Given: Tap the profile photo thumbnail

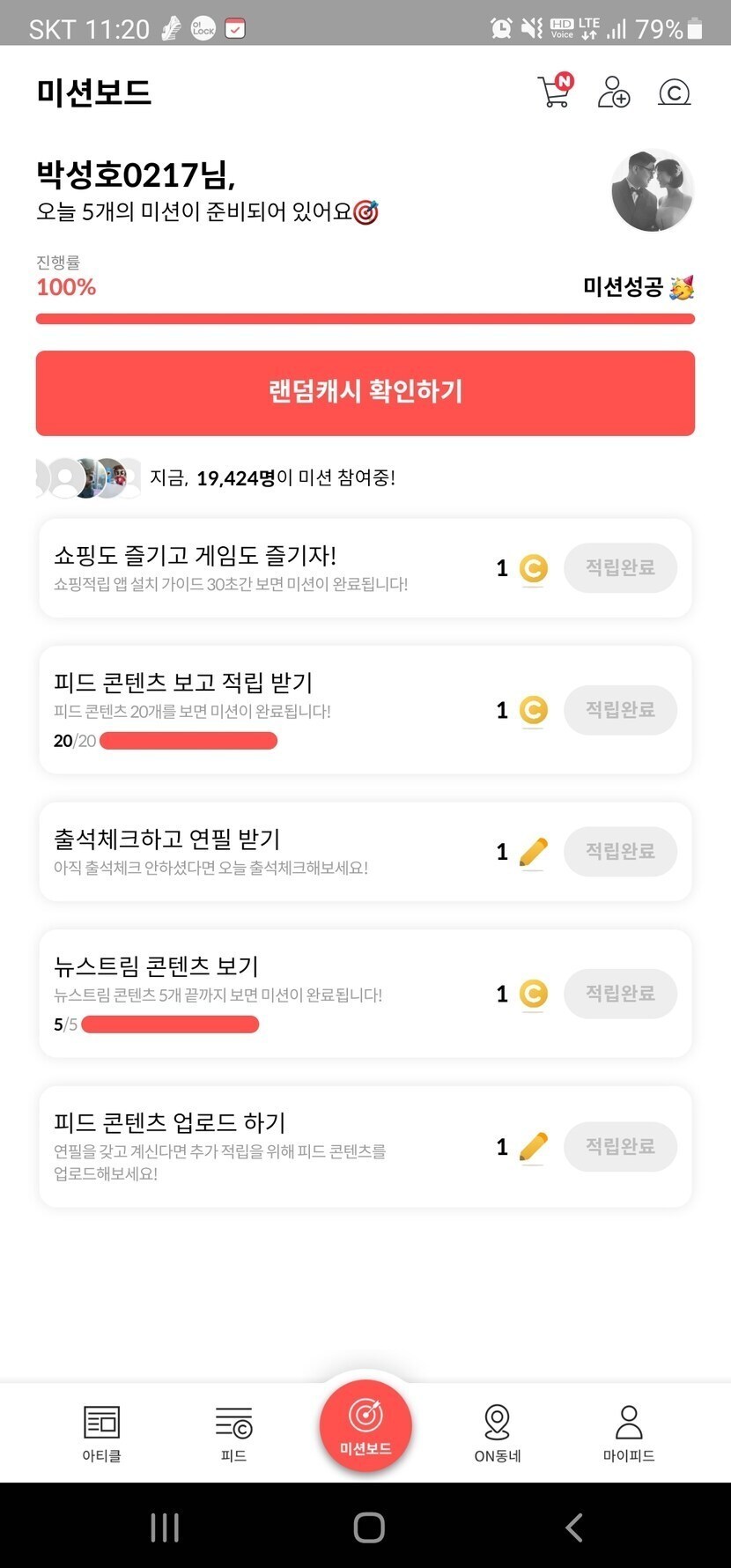Looking at the screenshot, I should [x=653, y=191].
